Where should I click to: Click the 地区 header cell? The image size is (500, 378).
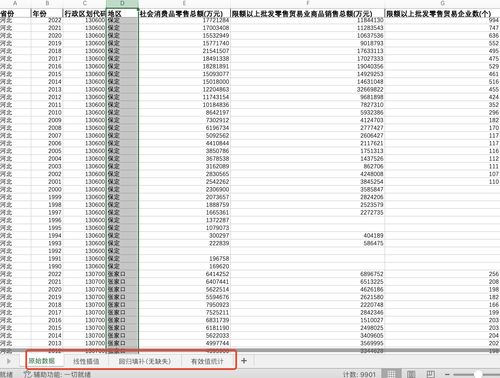(122, 14)
